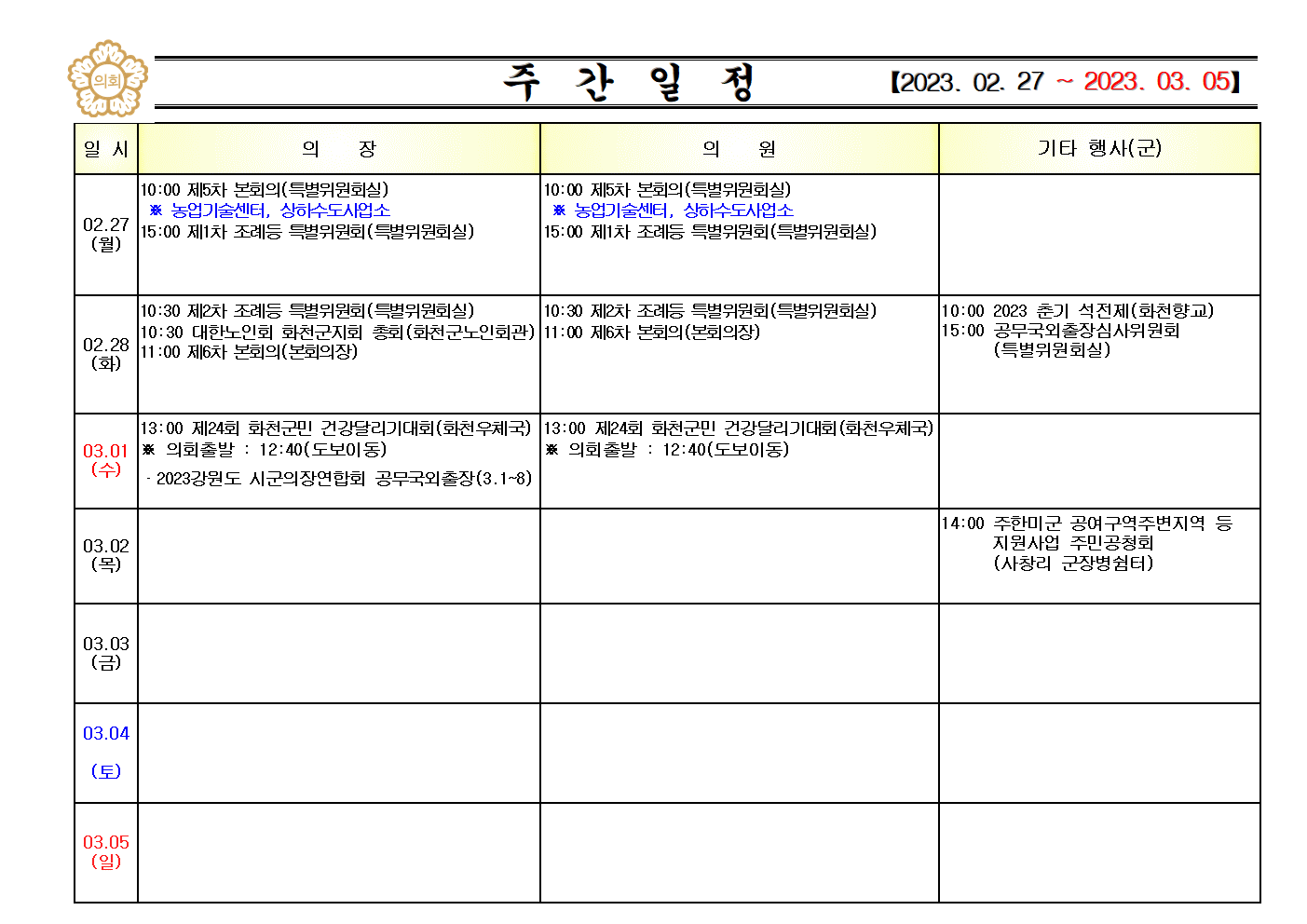The width and height of the screenshot is (1307, 924).
Task: Click 10:30 제2차 조례등 특별위원회 in 의장 column
Action: coord(307,311)
